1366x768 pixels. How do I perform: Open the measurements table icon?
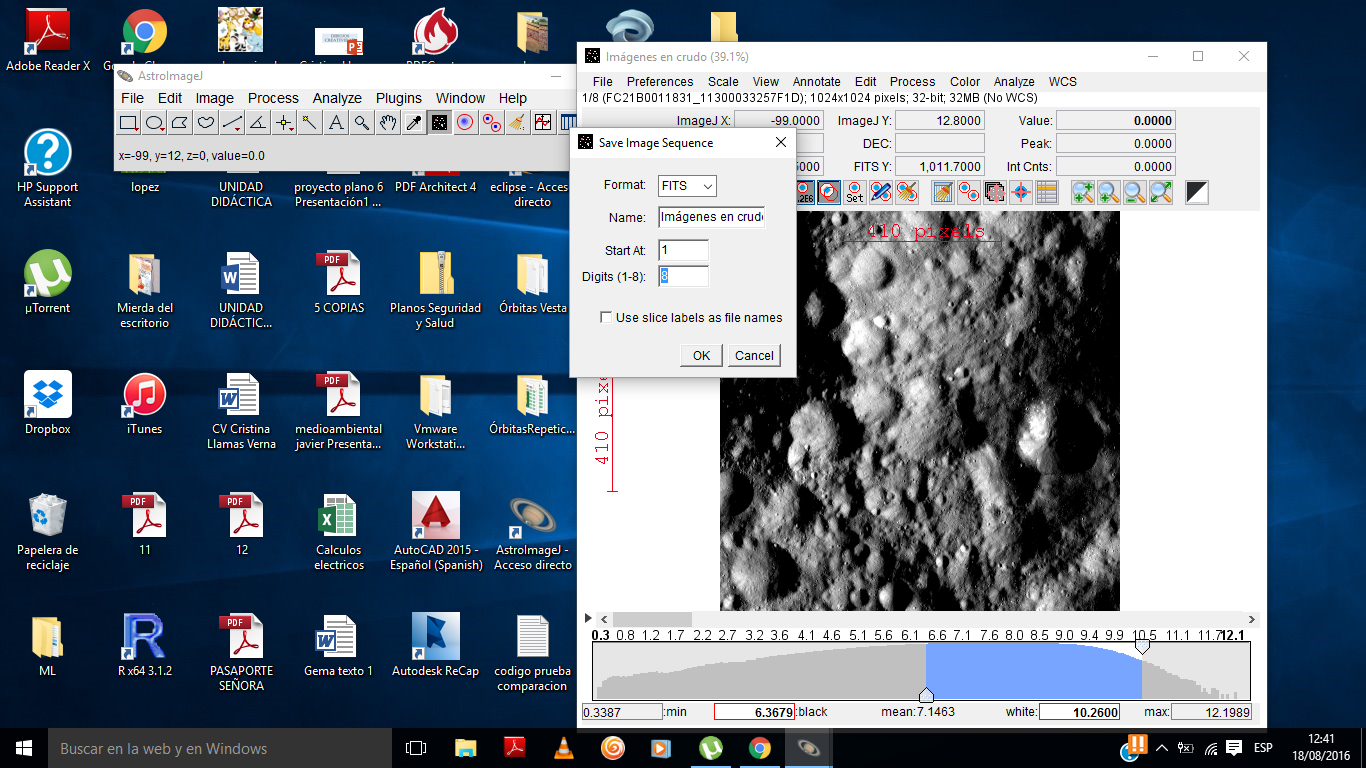[1046, 192]
